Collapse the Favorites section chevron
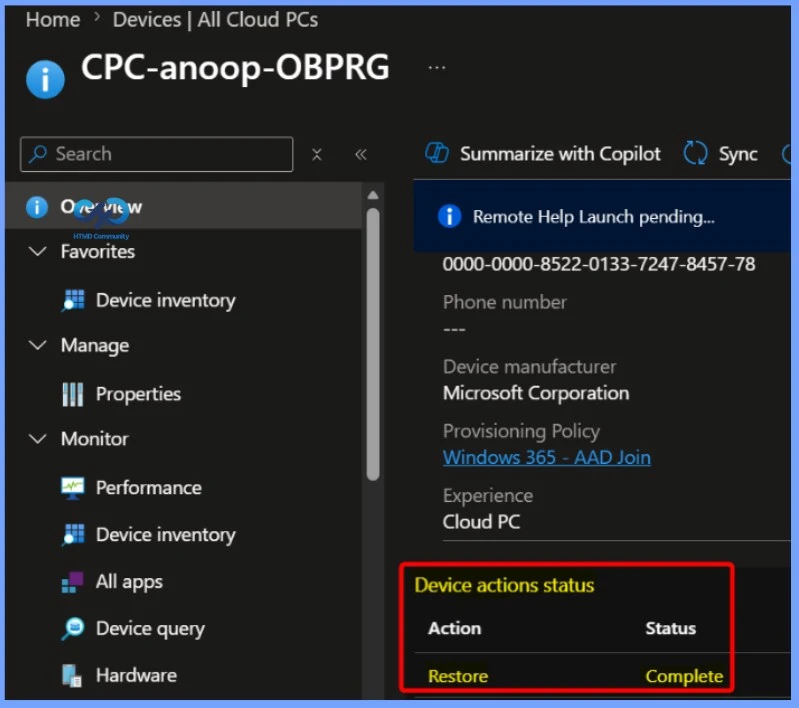The width and height of the screenshot is (799, 708). (x=38, y=251)
